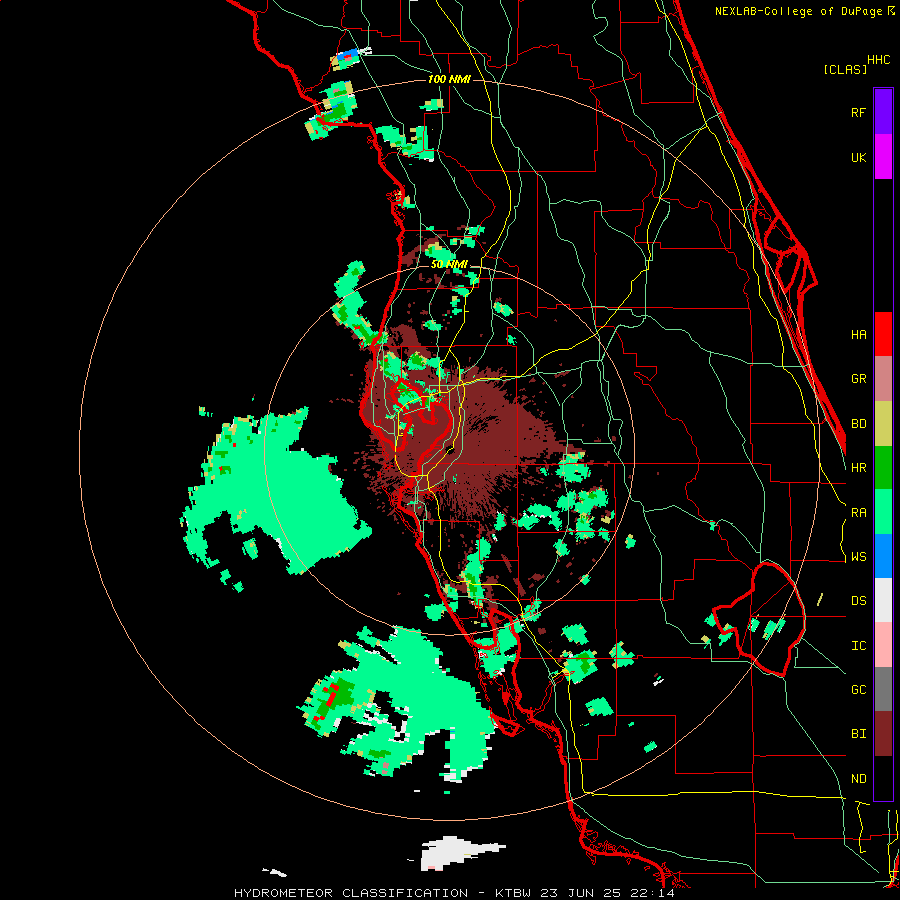
Task: Click the [CLAS] units label
Action: (x=845, y=70)
